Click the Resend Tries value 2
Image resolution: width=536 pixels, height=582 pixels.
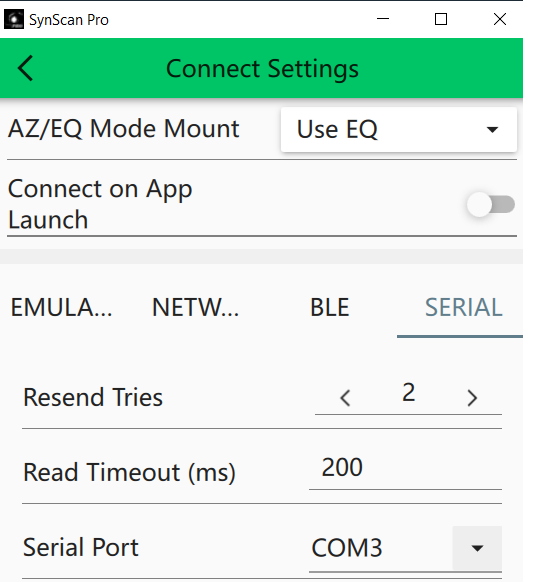click(x=408, y=392)
